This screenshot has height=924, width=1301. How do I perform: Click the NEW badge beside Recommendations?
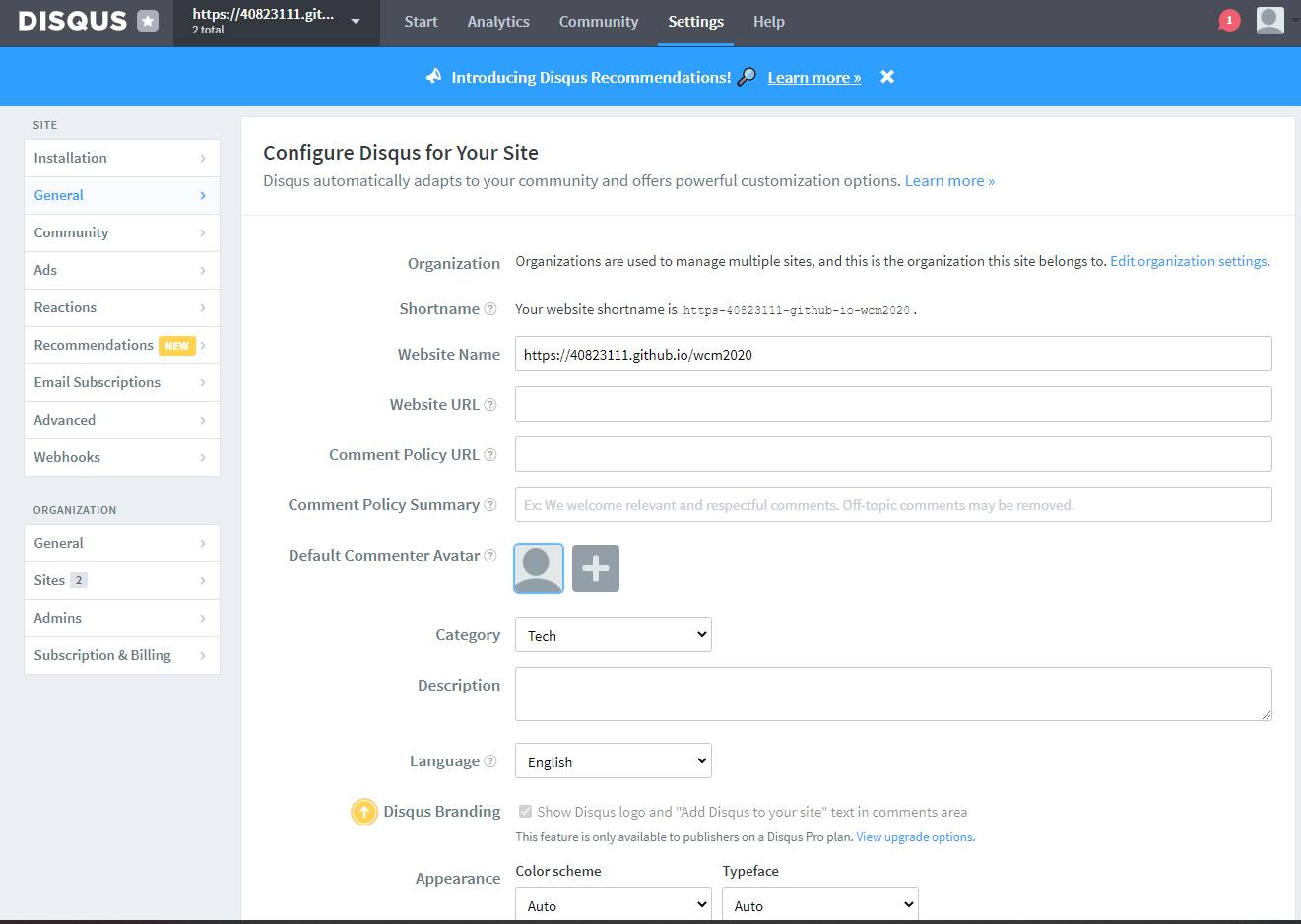177,346
